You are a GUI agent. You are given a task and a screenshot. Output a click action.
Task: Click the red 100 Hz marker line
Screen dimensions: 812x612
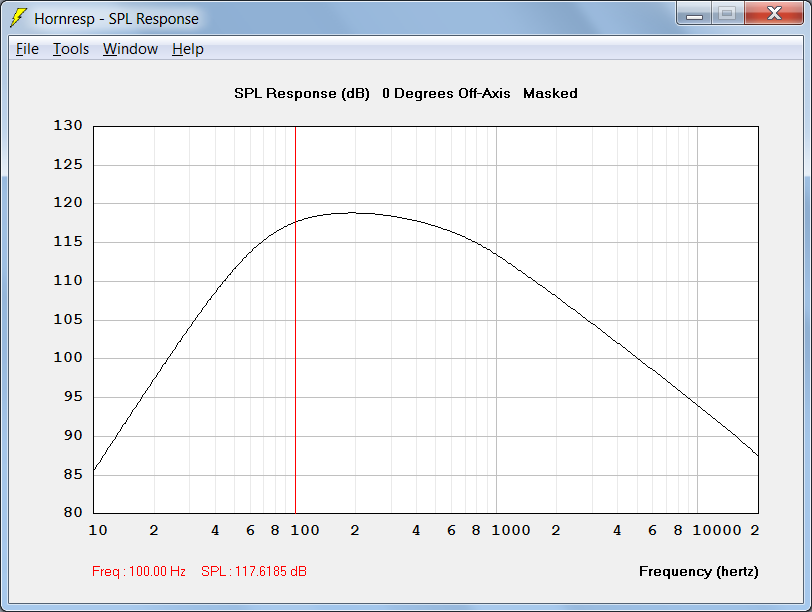click(295, 320)
